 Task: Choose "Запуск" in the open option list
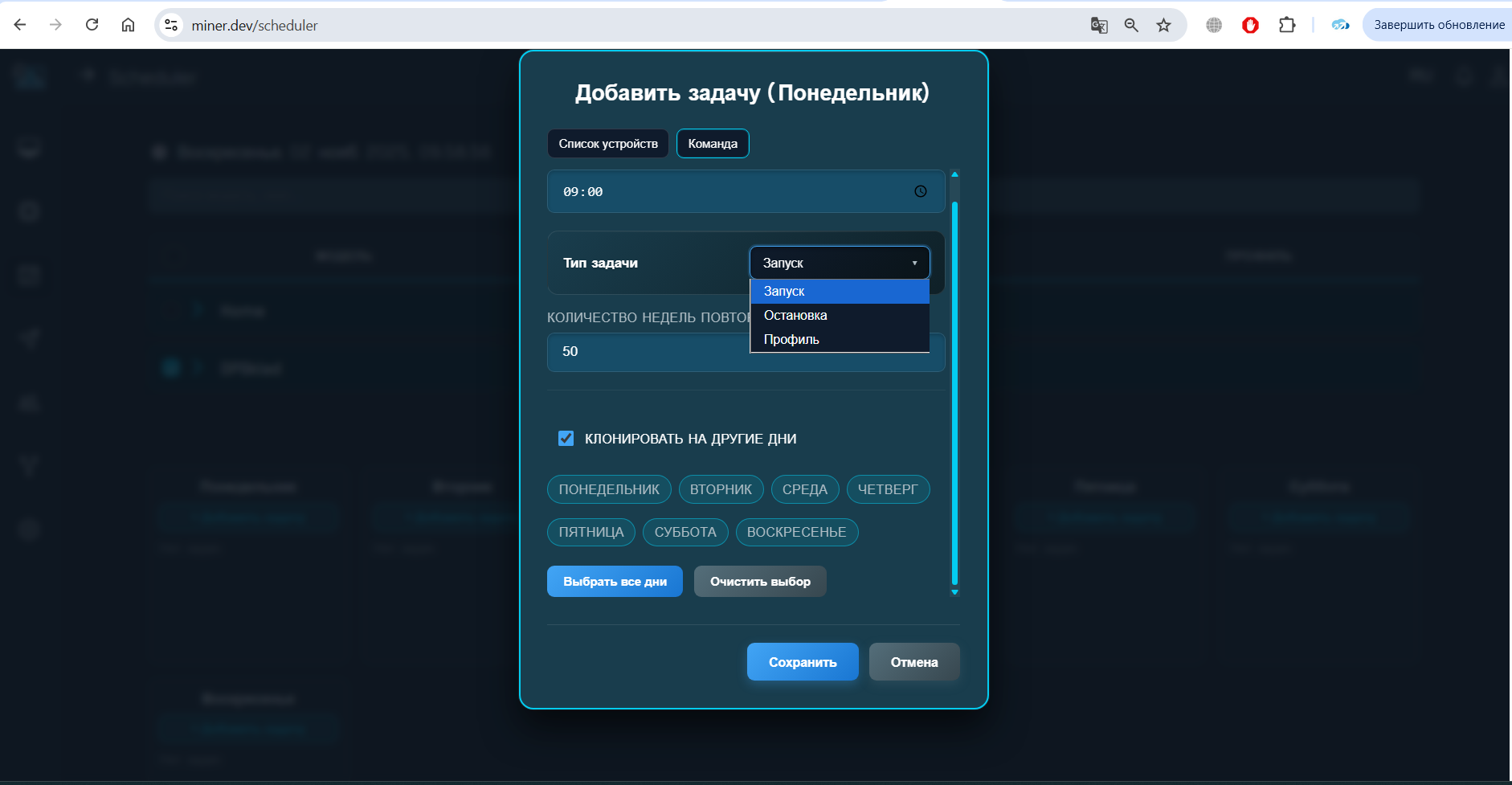pyautogui.click(x=840, y=291)
